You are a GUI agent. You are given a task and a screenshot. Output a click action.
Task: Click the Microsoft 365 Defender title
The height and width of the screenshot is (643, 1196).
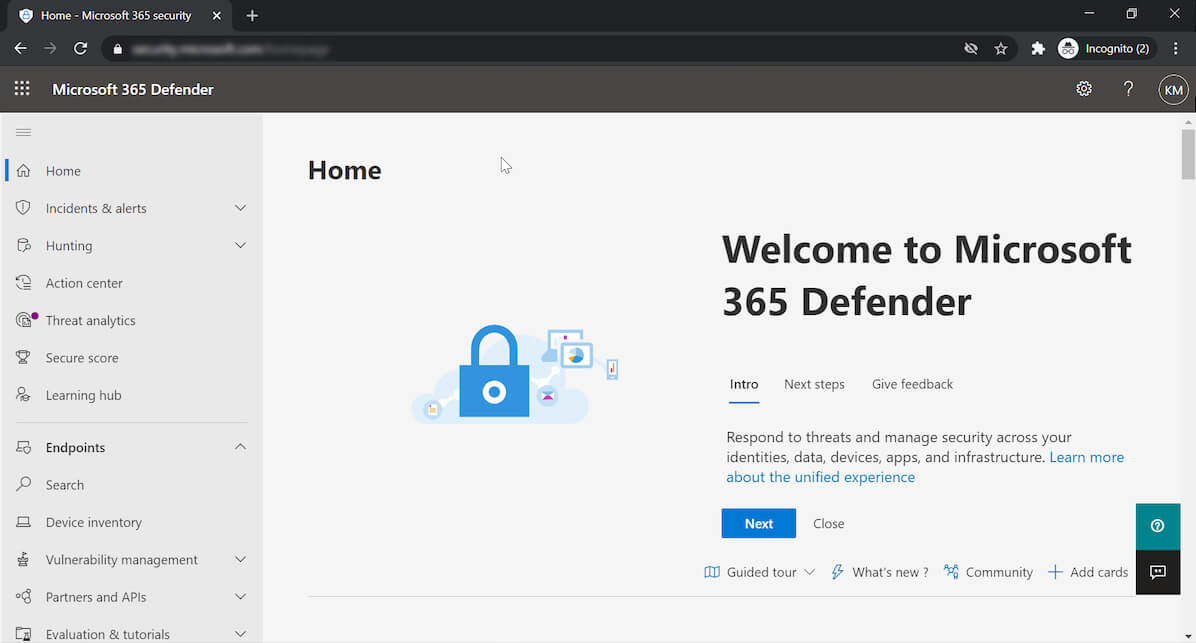133,89
